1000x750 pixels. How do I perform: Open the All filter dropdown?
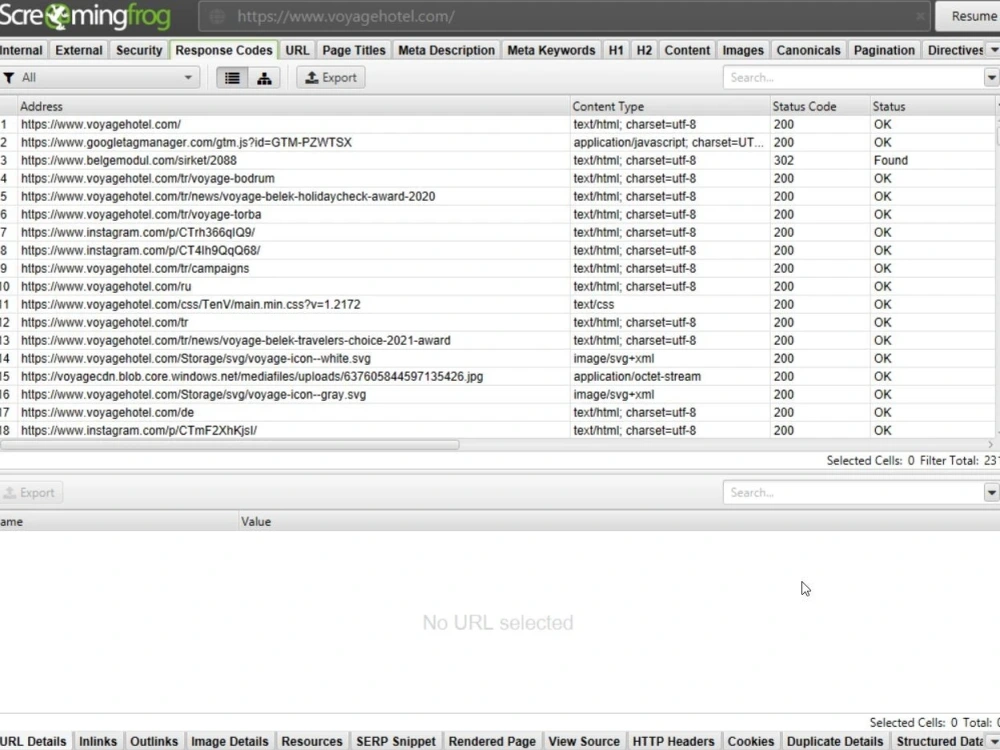tap(100, 78)
